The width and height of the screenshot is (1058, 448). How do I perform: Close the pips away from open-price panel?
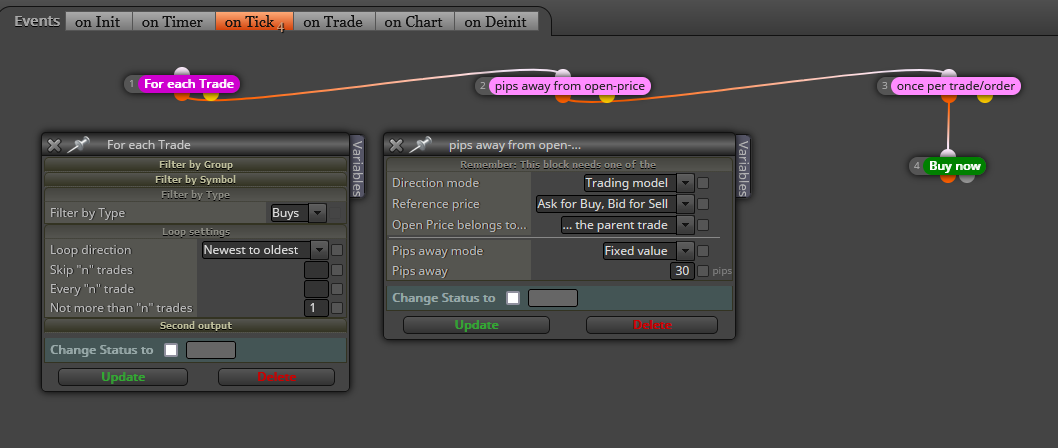pos(396,145)
